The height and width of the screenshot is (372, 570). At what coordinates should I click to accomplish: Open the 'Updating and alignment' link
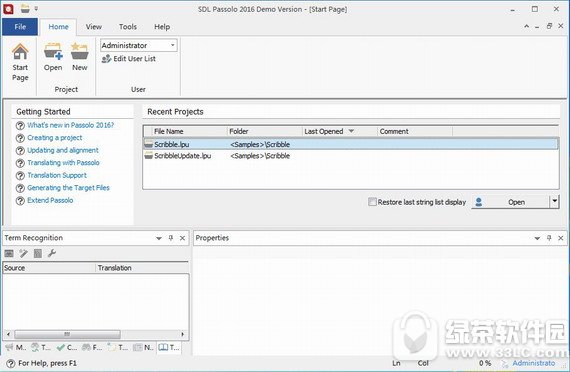click(x=63, y=150)
